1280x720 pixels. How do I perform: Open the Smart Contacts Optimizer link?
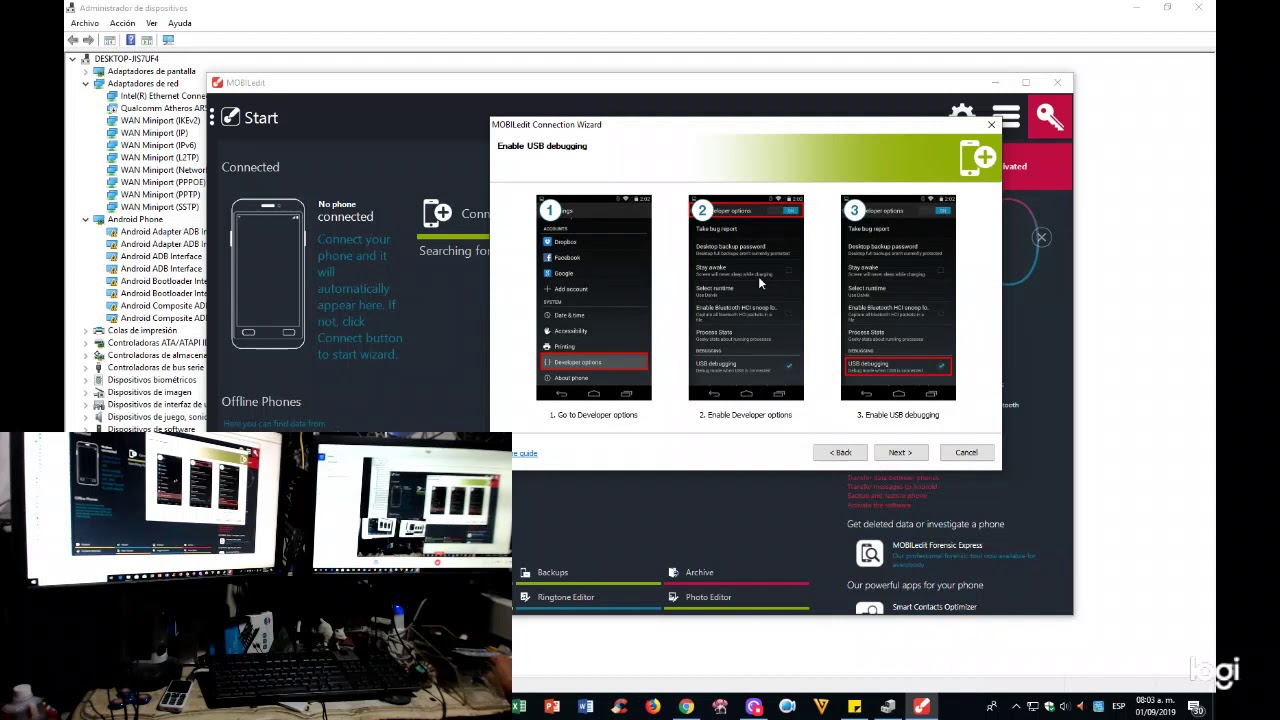tap(934, 607)
